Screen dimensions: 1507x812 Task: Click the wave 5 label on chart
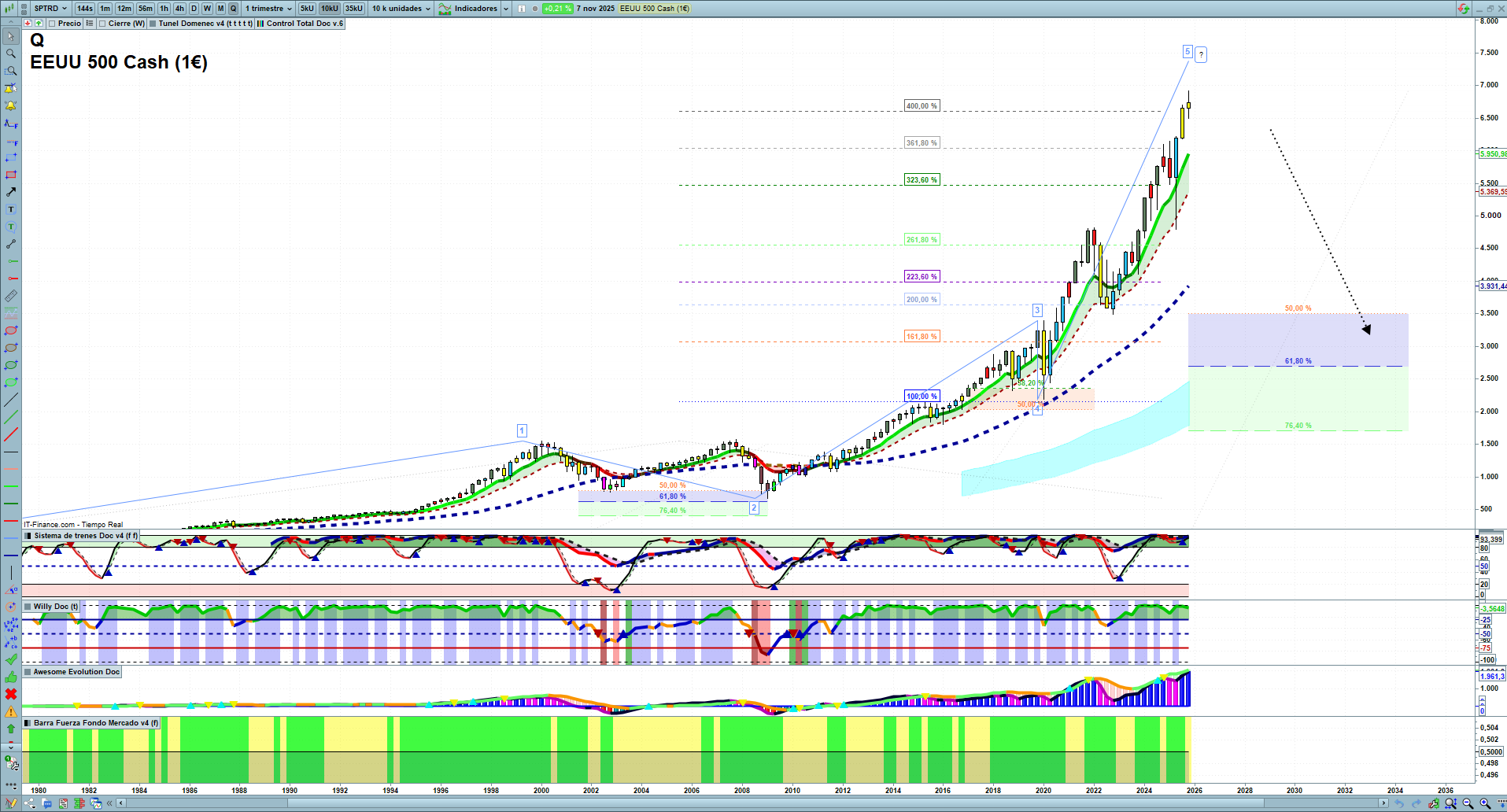tap(1188, 52)
